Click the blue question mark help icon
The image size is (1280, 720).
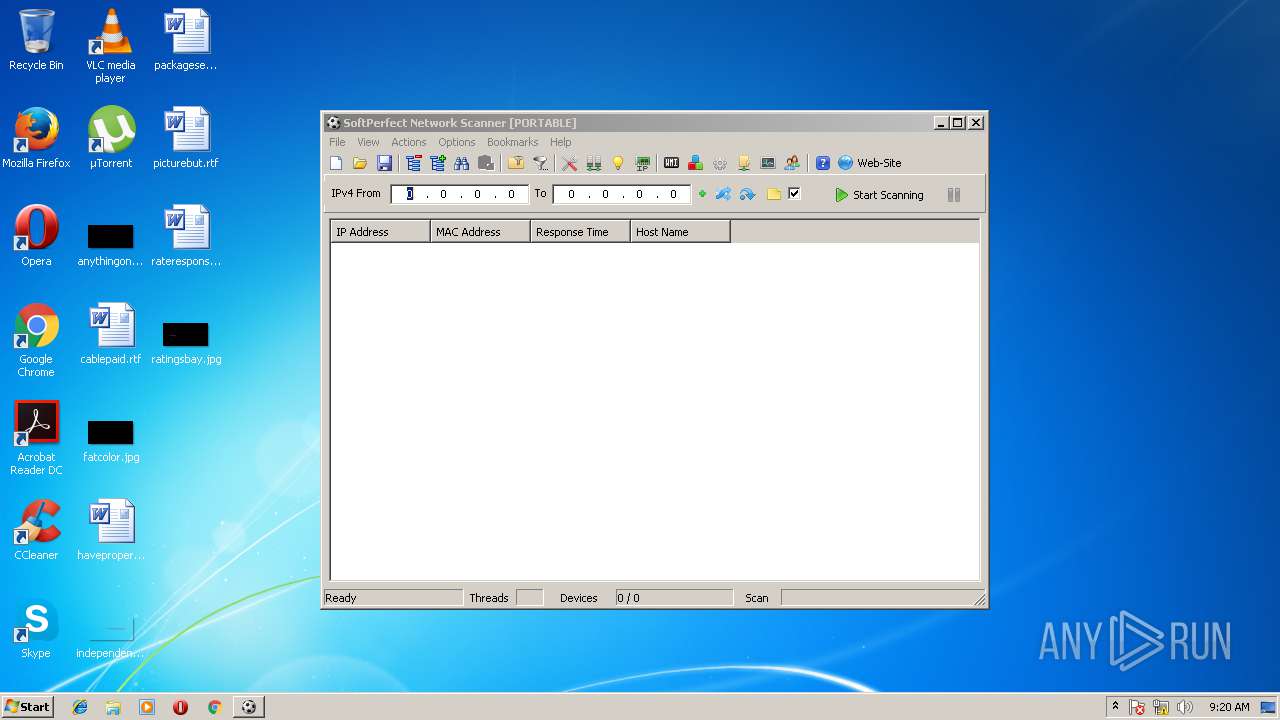[823, 163]
